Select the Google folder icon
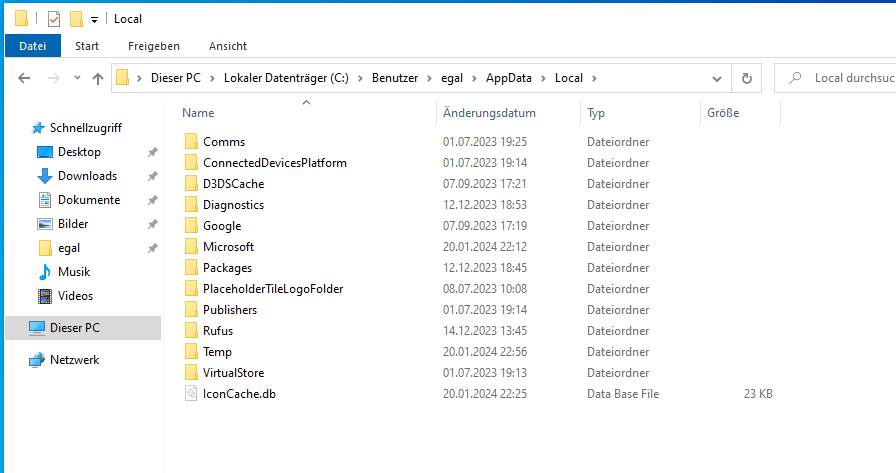The image size is (896, 473). pyautogui.click(x=191, y=226)
